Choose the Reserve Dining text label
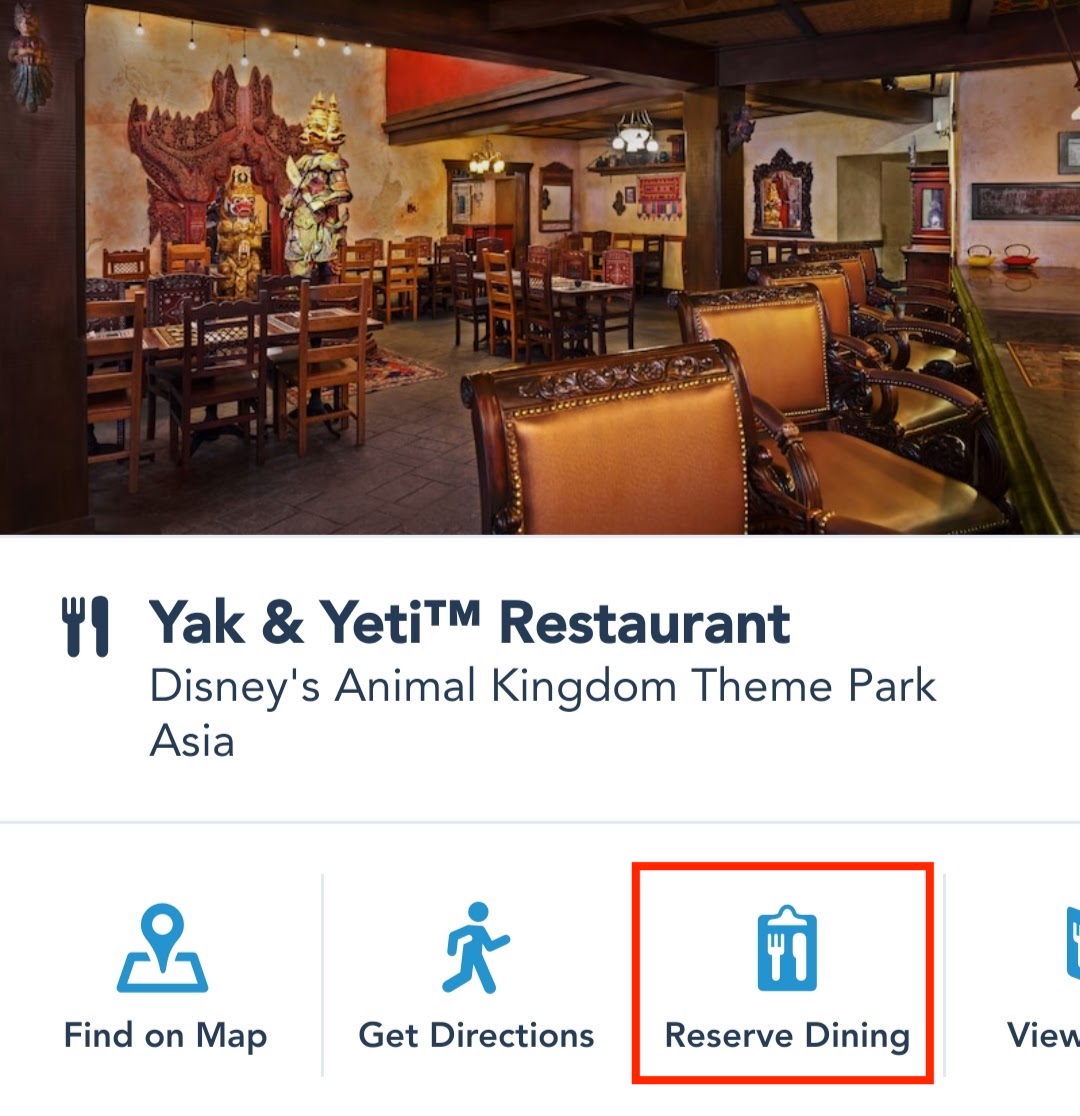The image size is (1080, 1116). pyautogui.click(x=787, y=1036)
